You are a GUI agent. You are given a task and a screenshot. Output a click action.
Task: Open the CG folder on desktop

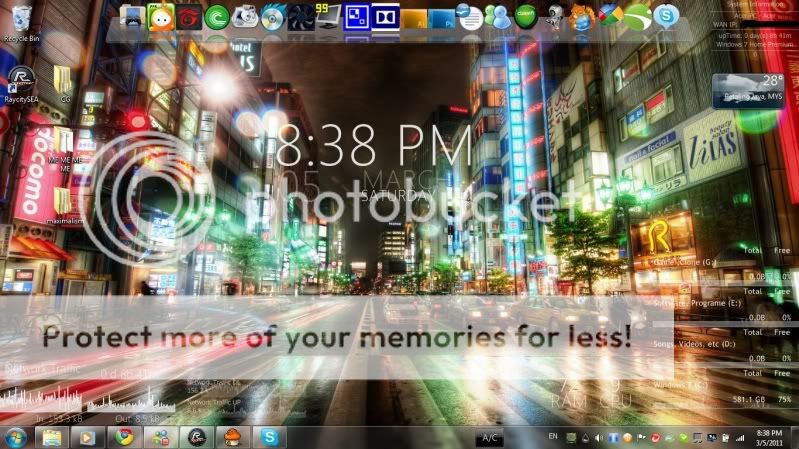[x=64, y=85]
